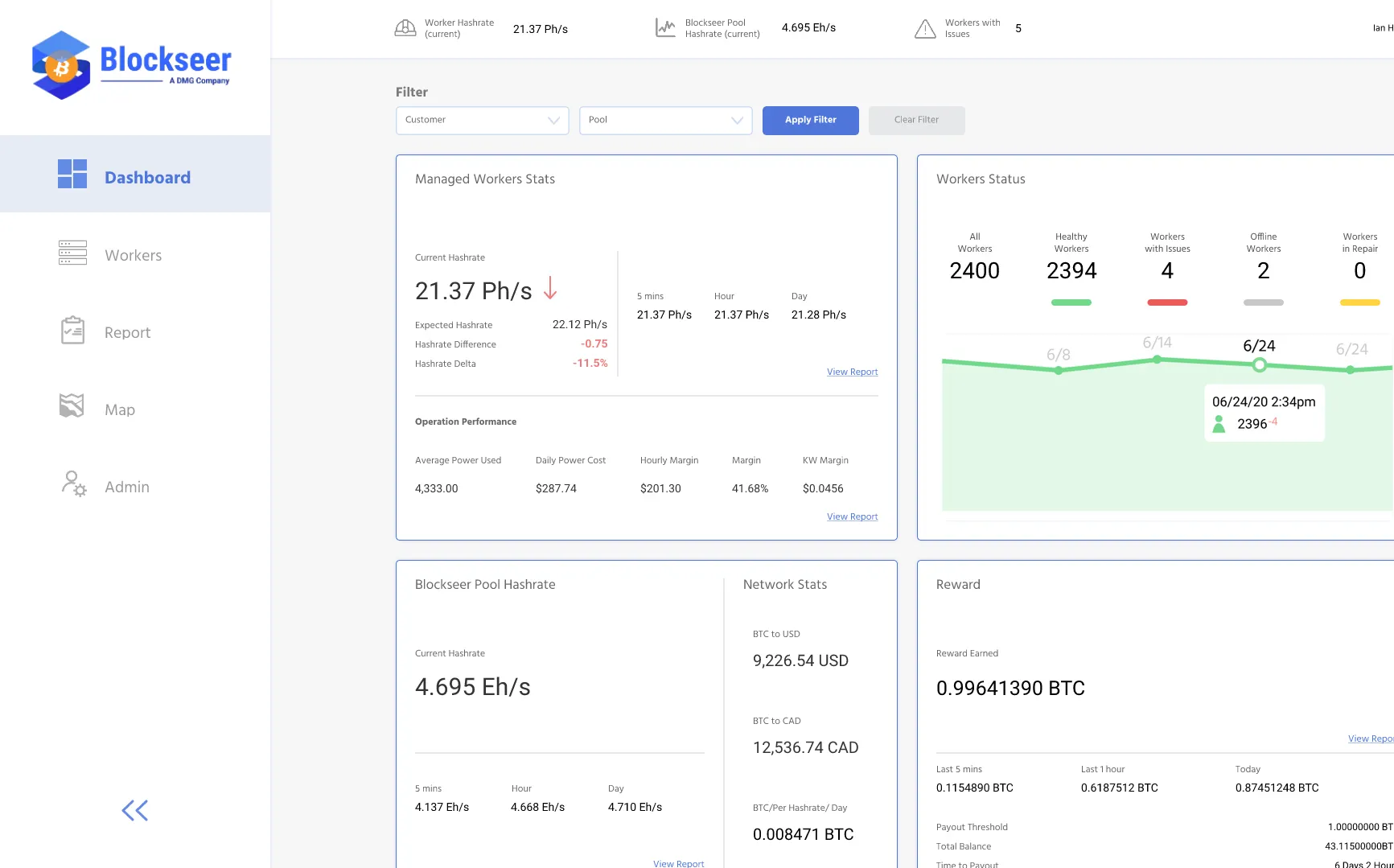Click the Admin user-settings icon
The height and width of the screenshot is (868, 1394).
point(72,483)
